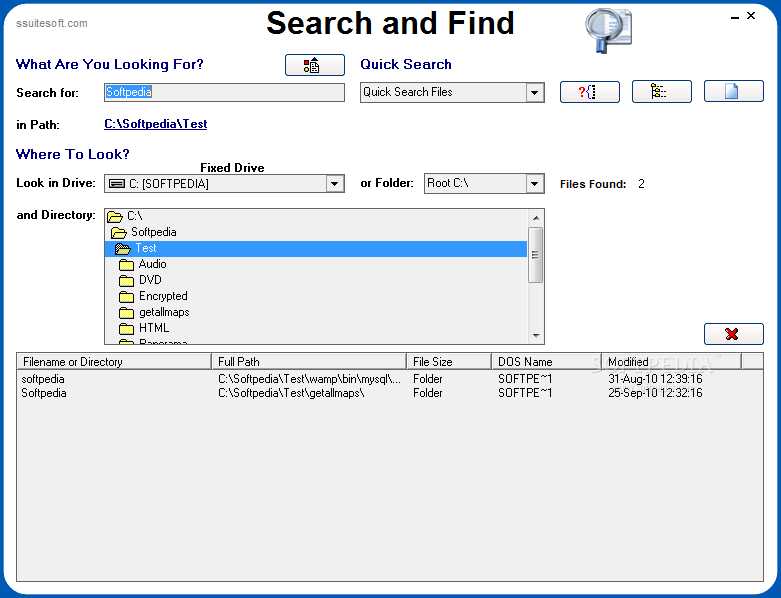Click the 31-Aug-10 12:39:16 modified date
This screenshot has height=598, width=781.
pos(655,379)
